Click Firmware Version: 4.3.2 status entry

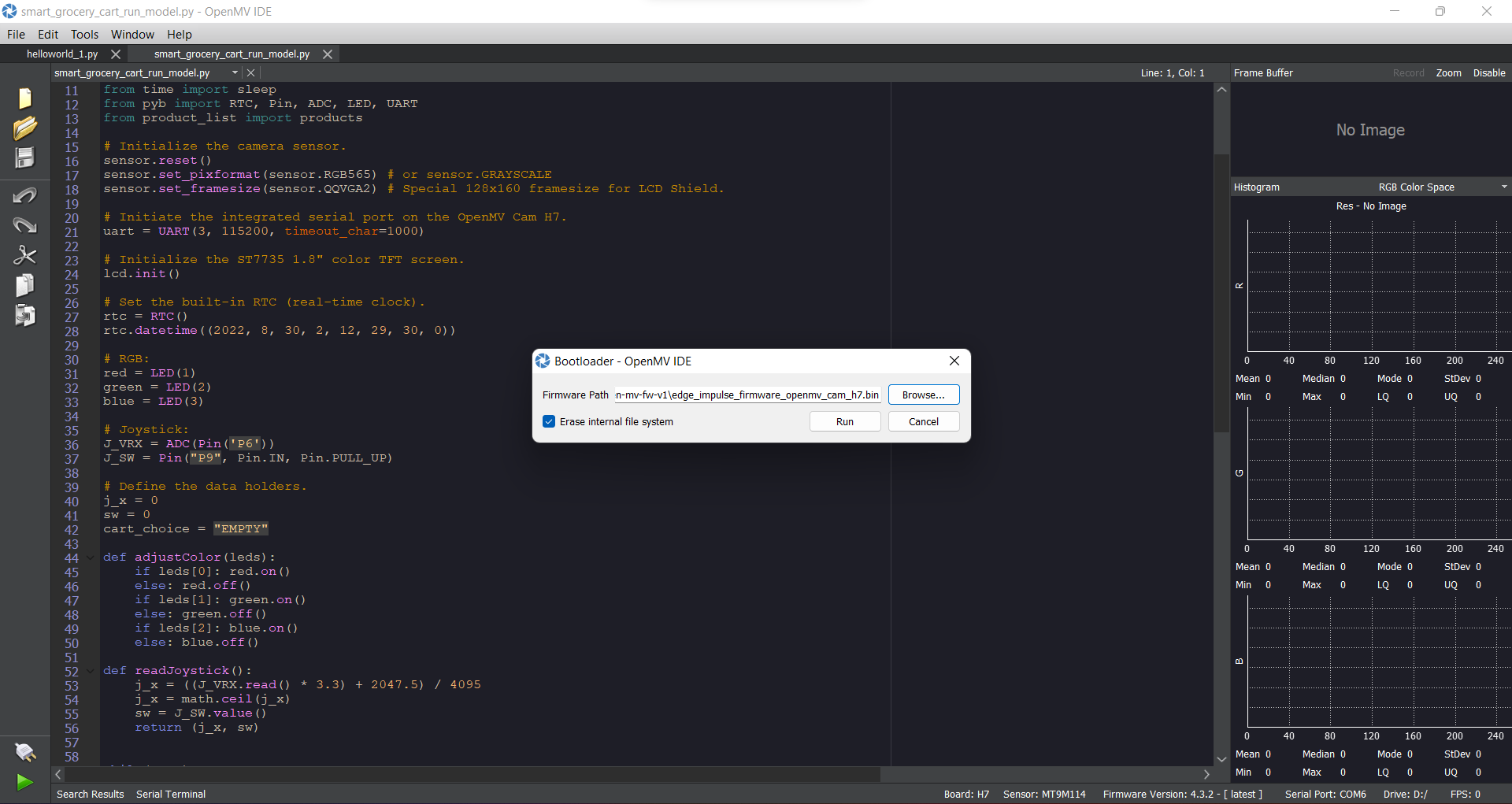1183,794
